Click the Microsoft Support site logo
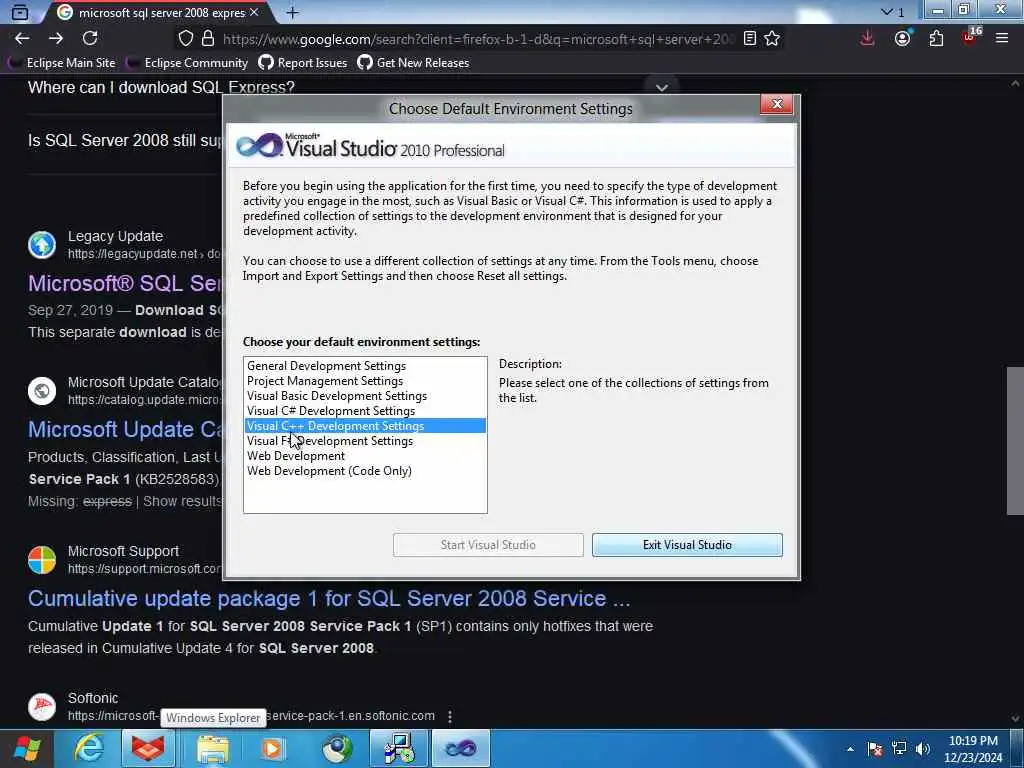 click(x=42, y=560)
